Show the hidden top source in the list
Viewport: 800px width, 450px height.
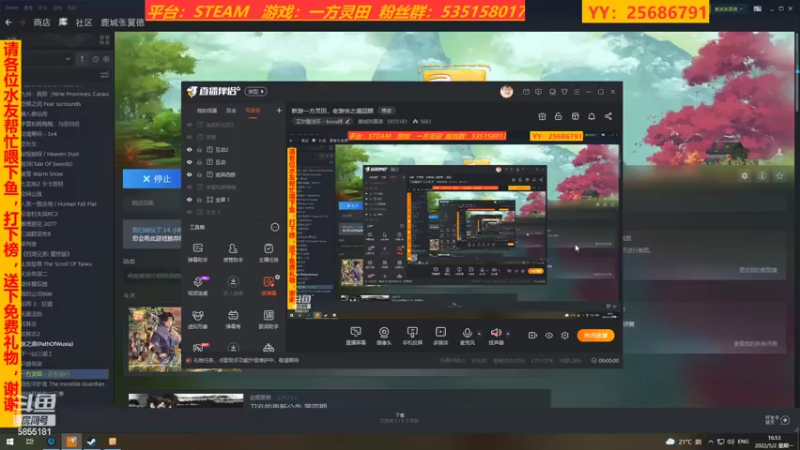(189, 124)
